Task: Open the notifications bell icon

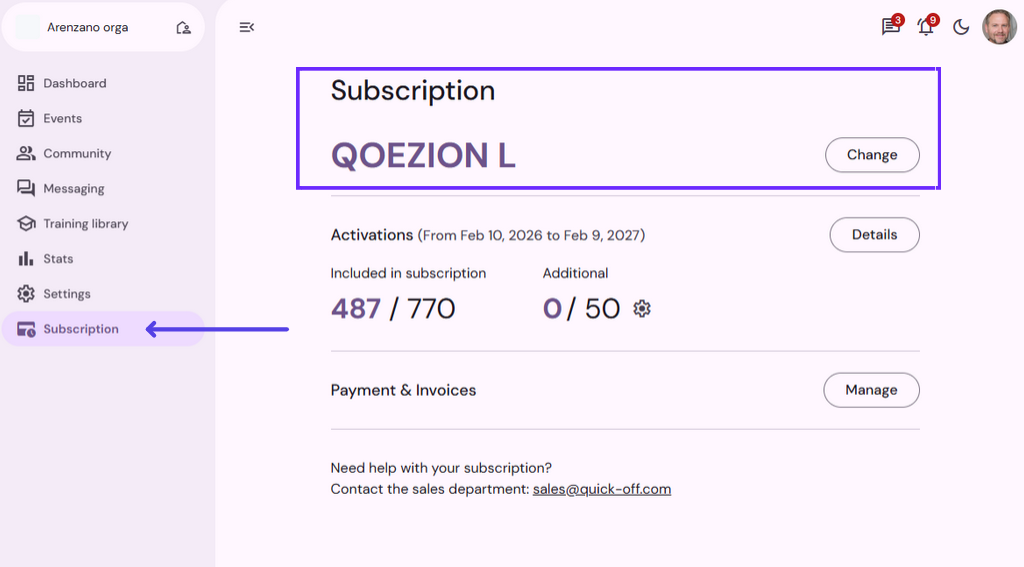Action: click(x=926, y=27)
